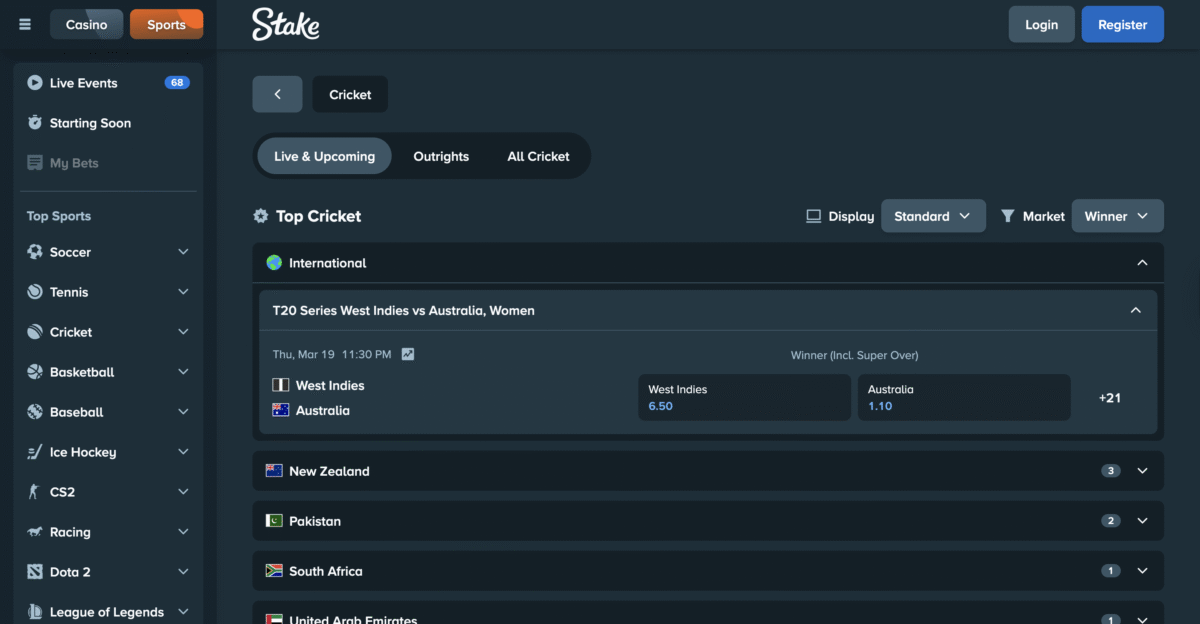The width and height of the screenshot is (1200, 624).
Task: Click the Dota 2 icon
Action: [x=35, y=572]
